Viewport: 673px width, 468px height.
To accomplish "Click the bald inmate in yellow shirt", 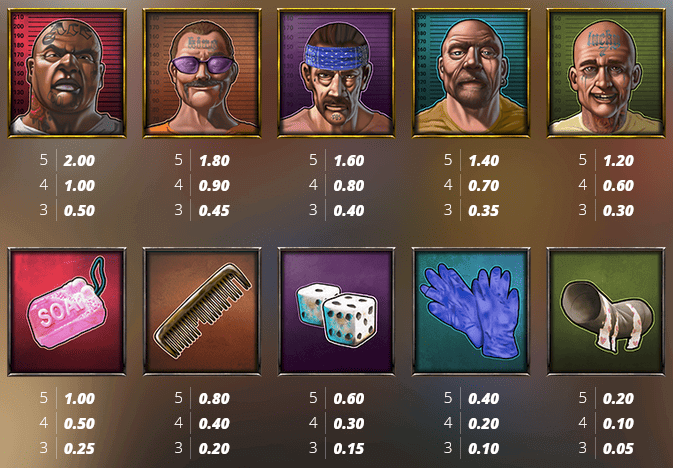I will tap(471, 73).
